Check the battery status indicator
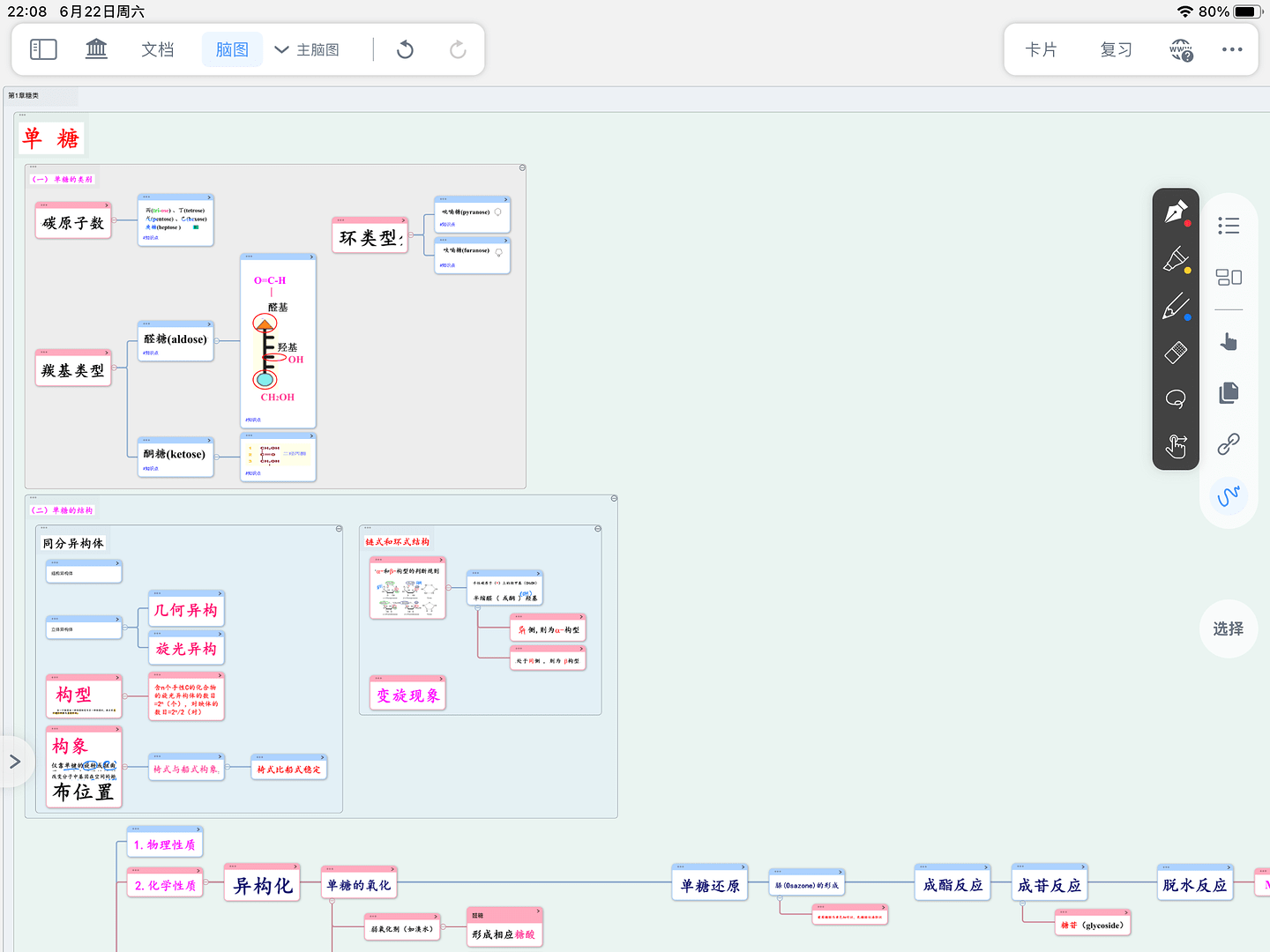The image size is (1270, 952). tap(1248, 11)
